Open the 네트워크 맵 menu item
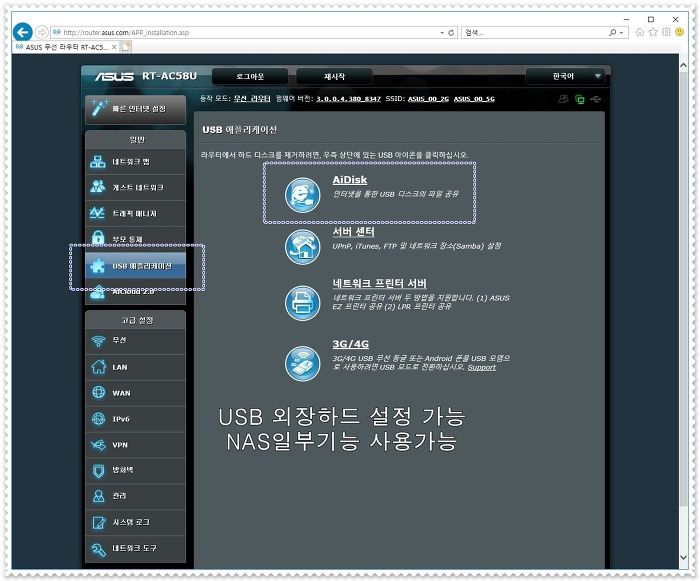Image resolution: width=700 pixels, height=581 pixels. [x=135, y=162]
